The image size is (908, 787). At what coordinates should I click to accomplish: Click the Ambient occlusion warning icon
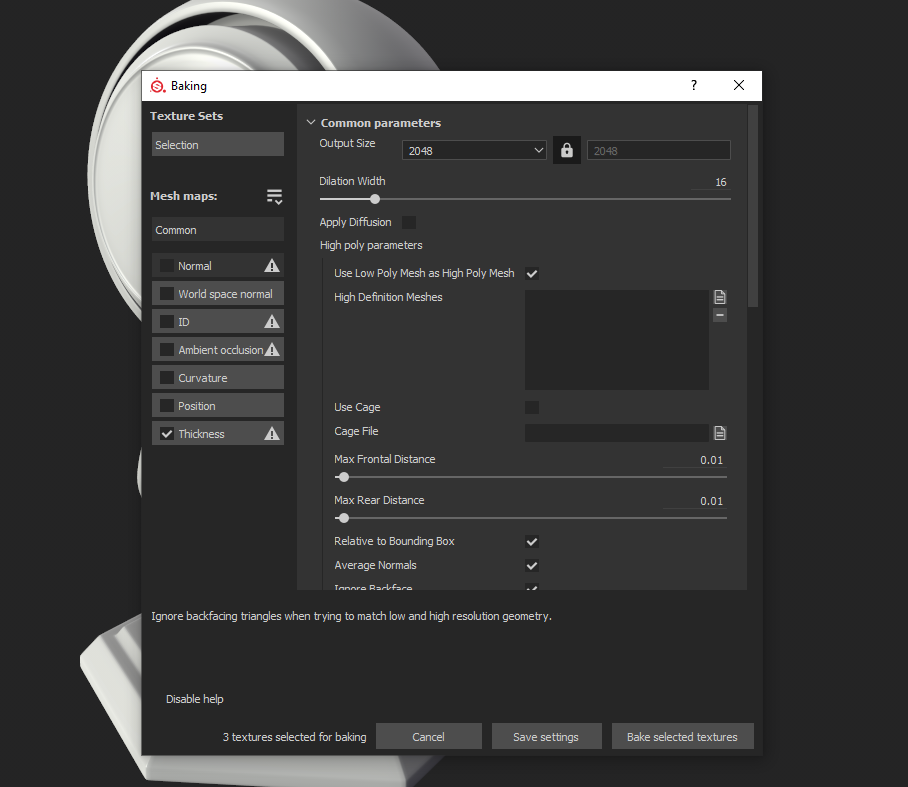pyautogui.click(x=271, y=350)
